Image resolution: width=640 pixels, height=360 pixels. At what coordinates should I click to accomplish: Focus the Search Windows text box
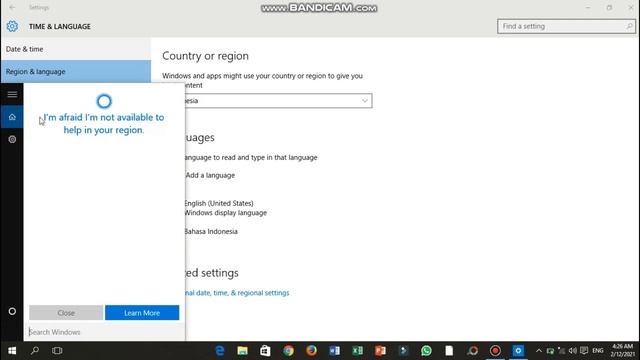click(x=104, y=332)
